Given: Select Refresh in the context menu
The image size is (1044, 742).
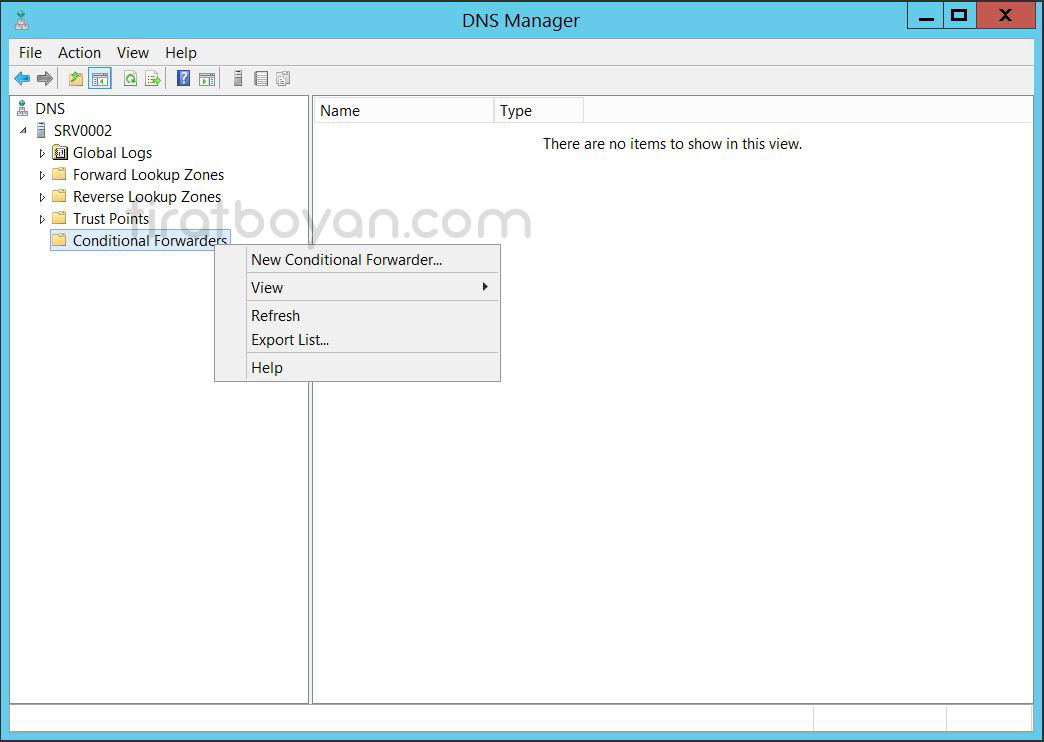Looking at the screenshot, I should (x=357, y=316).
